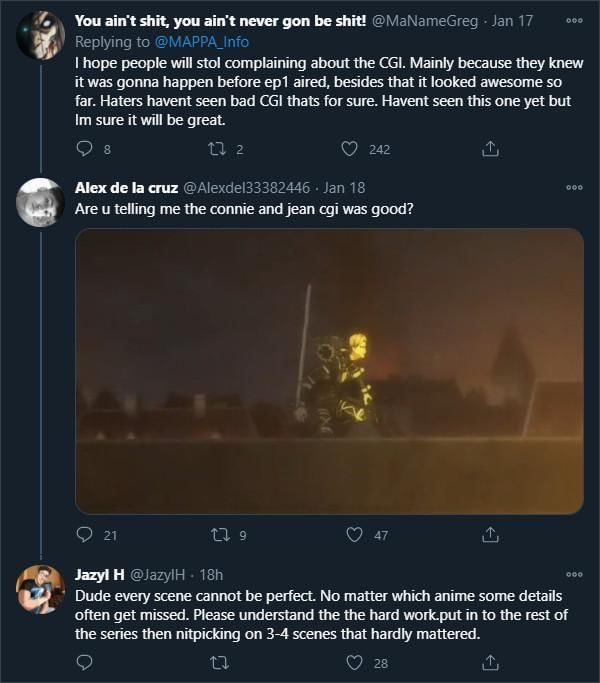Open Alex de la cruz's profile name
This screenshot has width=600, height=683.
(125, 187)
